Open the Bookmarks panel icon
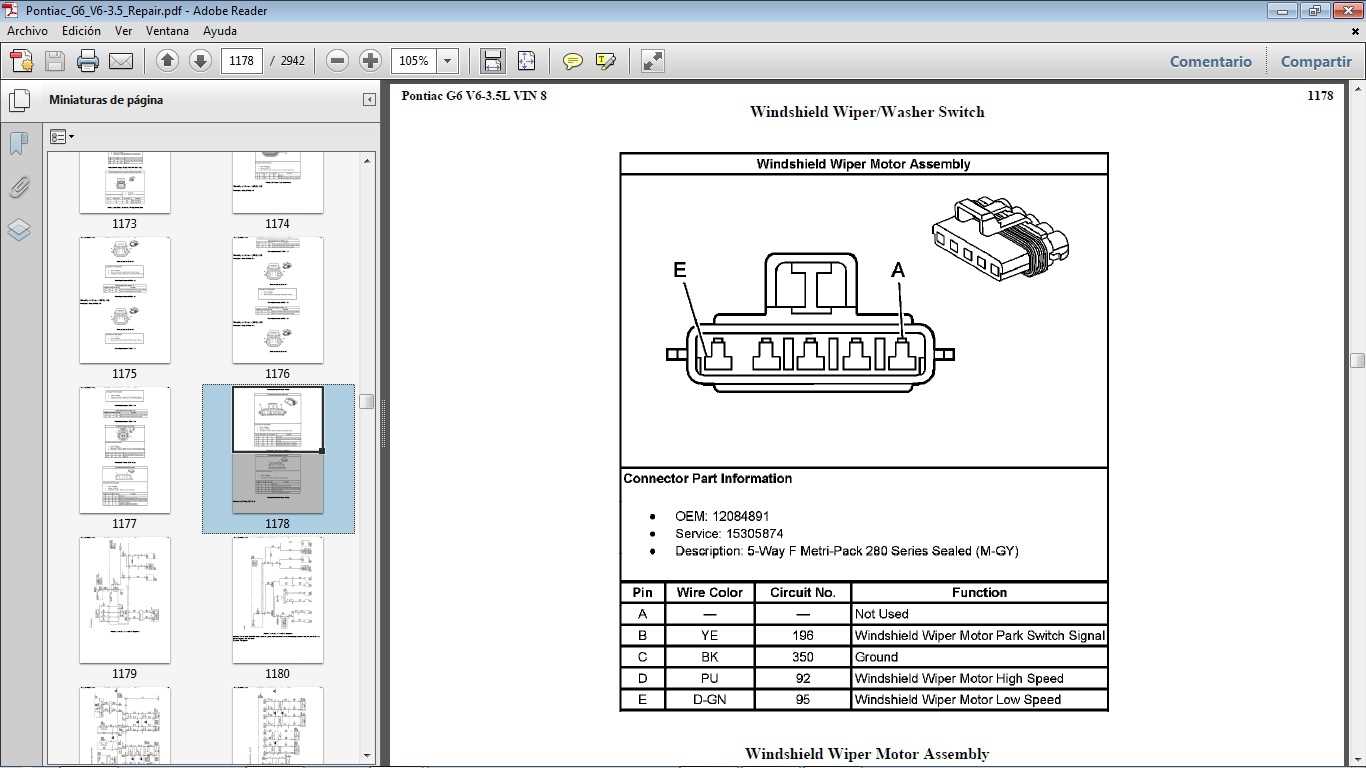This screenshot has width=1366, height=768. coord(19,144)
